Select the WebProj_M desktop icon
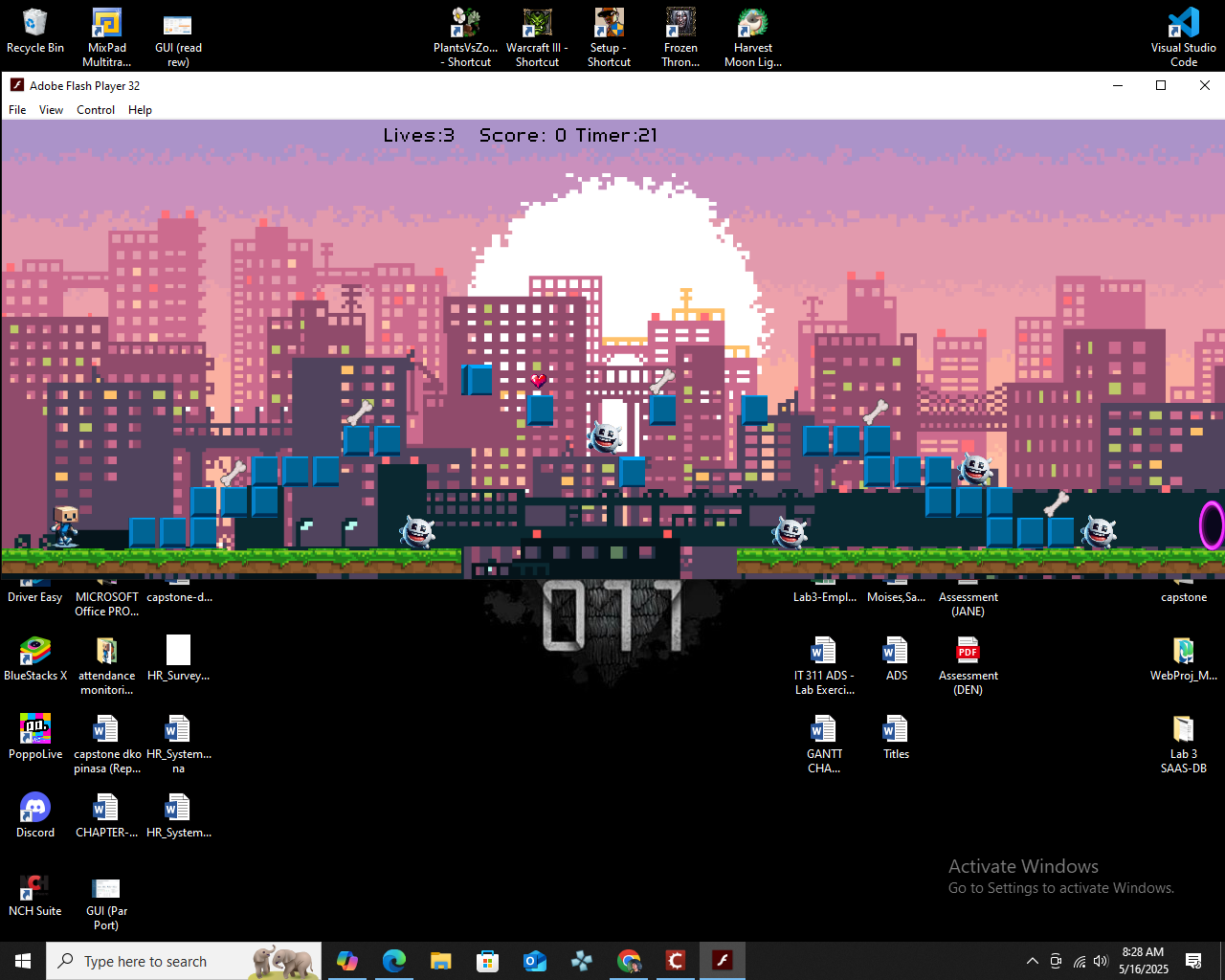Viewport: 1225px width, 980px height. (1184, 658)
